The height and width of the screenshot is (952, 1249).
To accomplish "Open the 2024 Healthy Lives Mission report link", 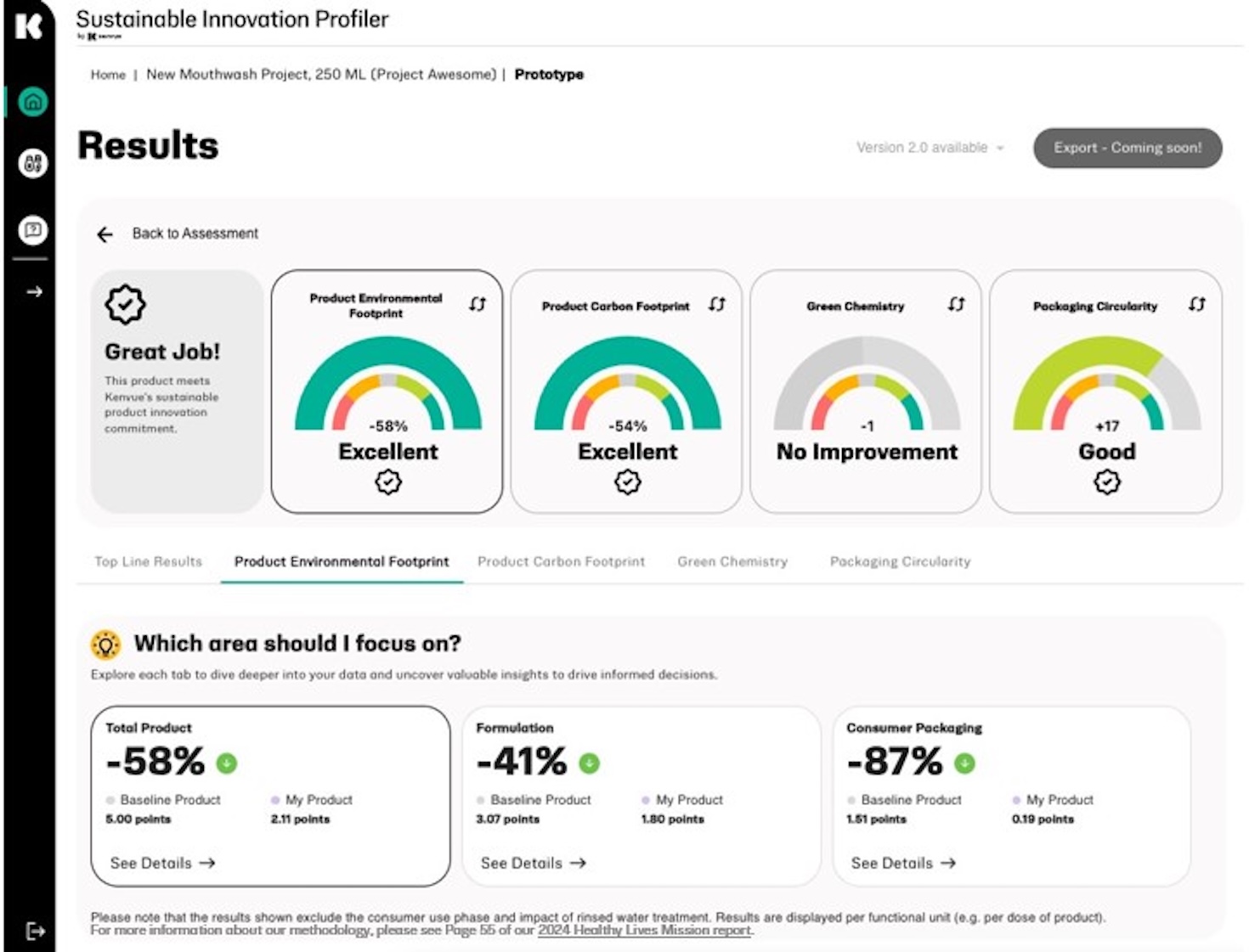I will [645, 930].
